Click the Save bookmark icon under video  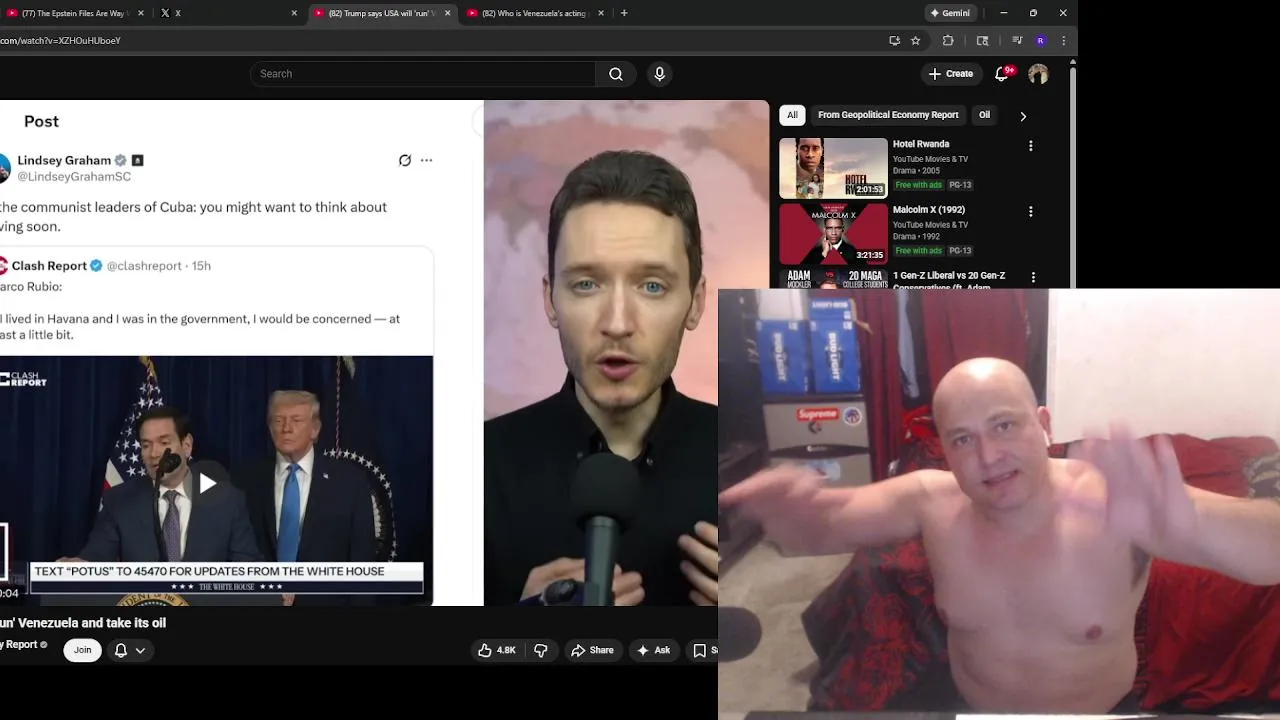click(x=700, y=650)
